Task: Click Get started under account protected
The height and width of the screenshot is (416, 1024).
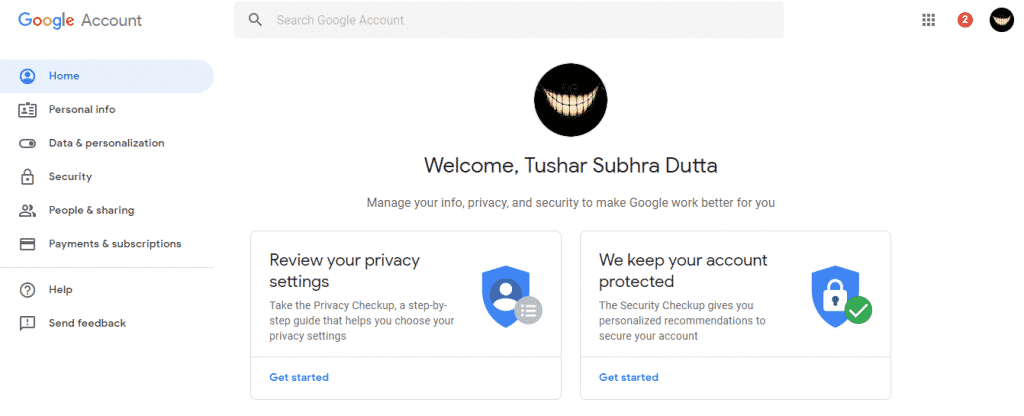Action: 628,377
